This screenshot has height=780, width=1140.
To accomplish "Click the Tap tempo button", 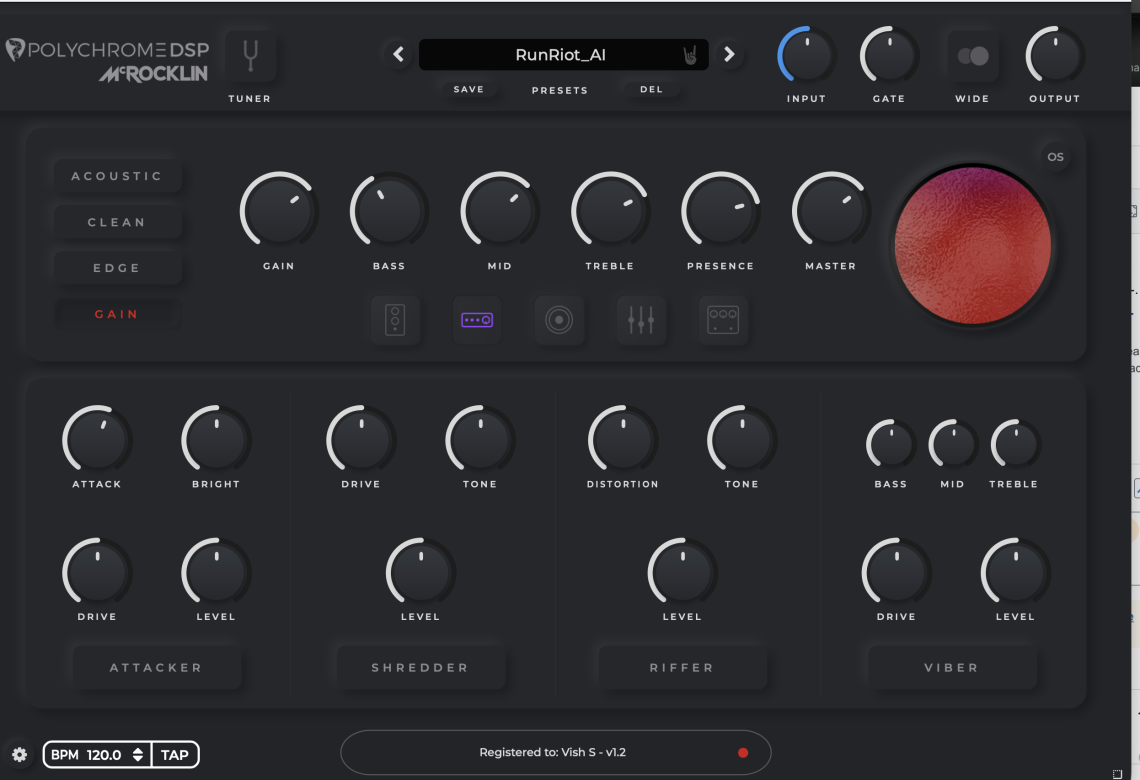I will (x=174, y=755).
